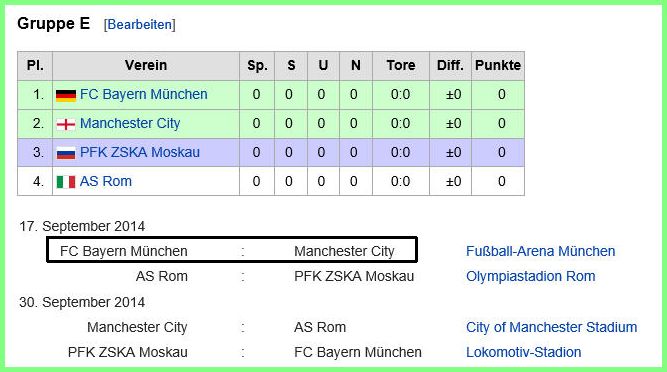Open the Bearbeiten edit link

click(140, 25)
